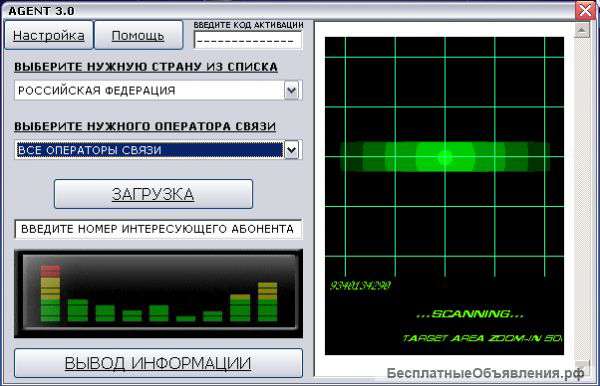Click the ВЫБЕРИТЕ НУЖНУЮ СТРАНУ ИЗ СПИСКА label

[x=146, y=67]
